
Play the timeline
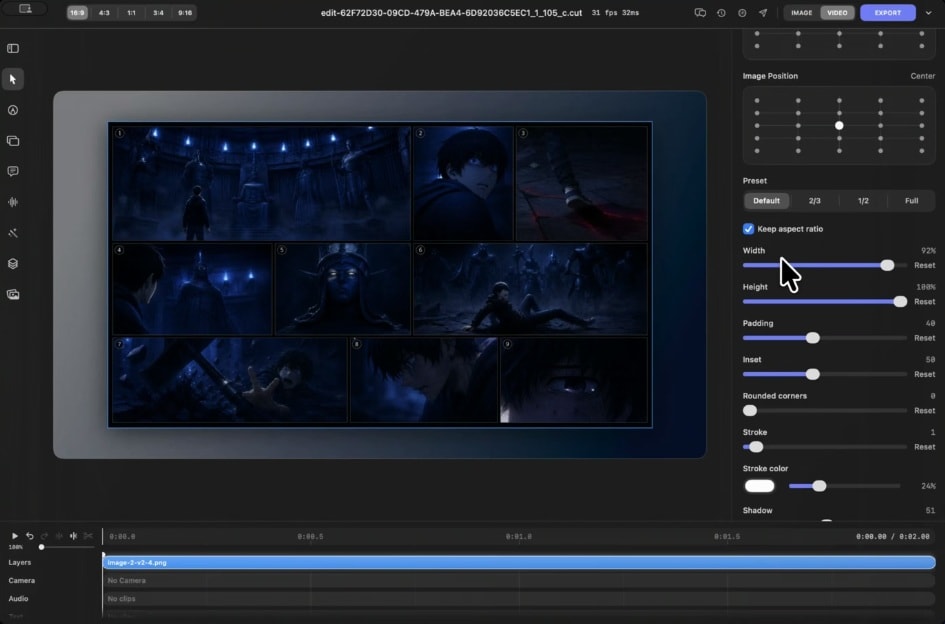pos(14,535)
